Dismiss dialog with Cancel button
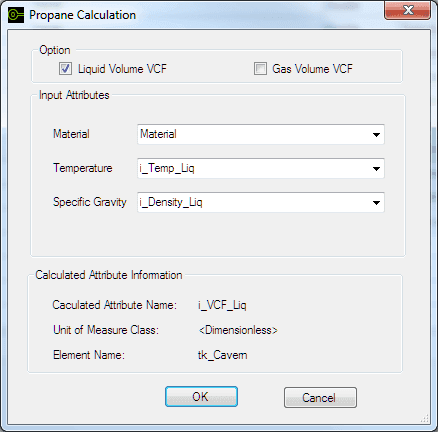 [x=320, y=397]
